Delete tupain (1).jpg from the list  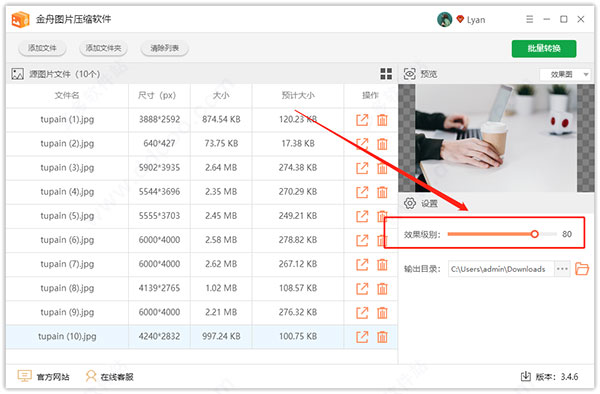(382, 120)
